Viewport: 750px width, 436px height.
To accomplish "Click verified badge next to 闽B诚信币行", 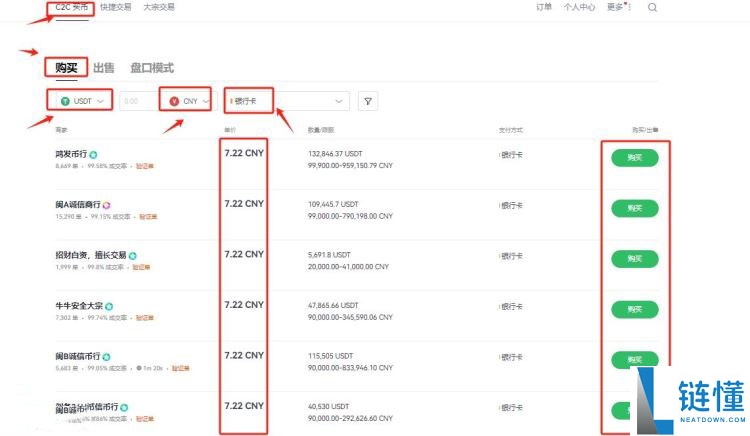I will pyautogui.click(x=106, y=357).
